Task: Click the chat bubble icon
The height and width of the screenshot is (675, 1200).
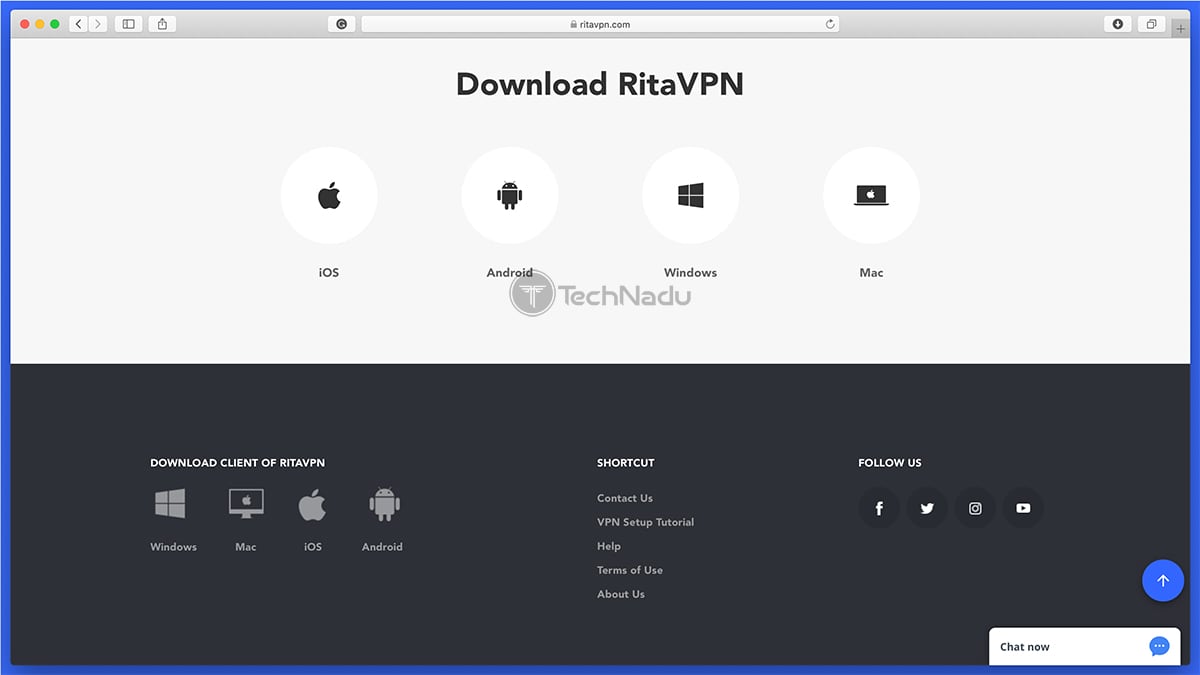Action: (x=1159, y=647)
